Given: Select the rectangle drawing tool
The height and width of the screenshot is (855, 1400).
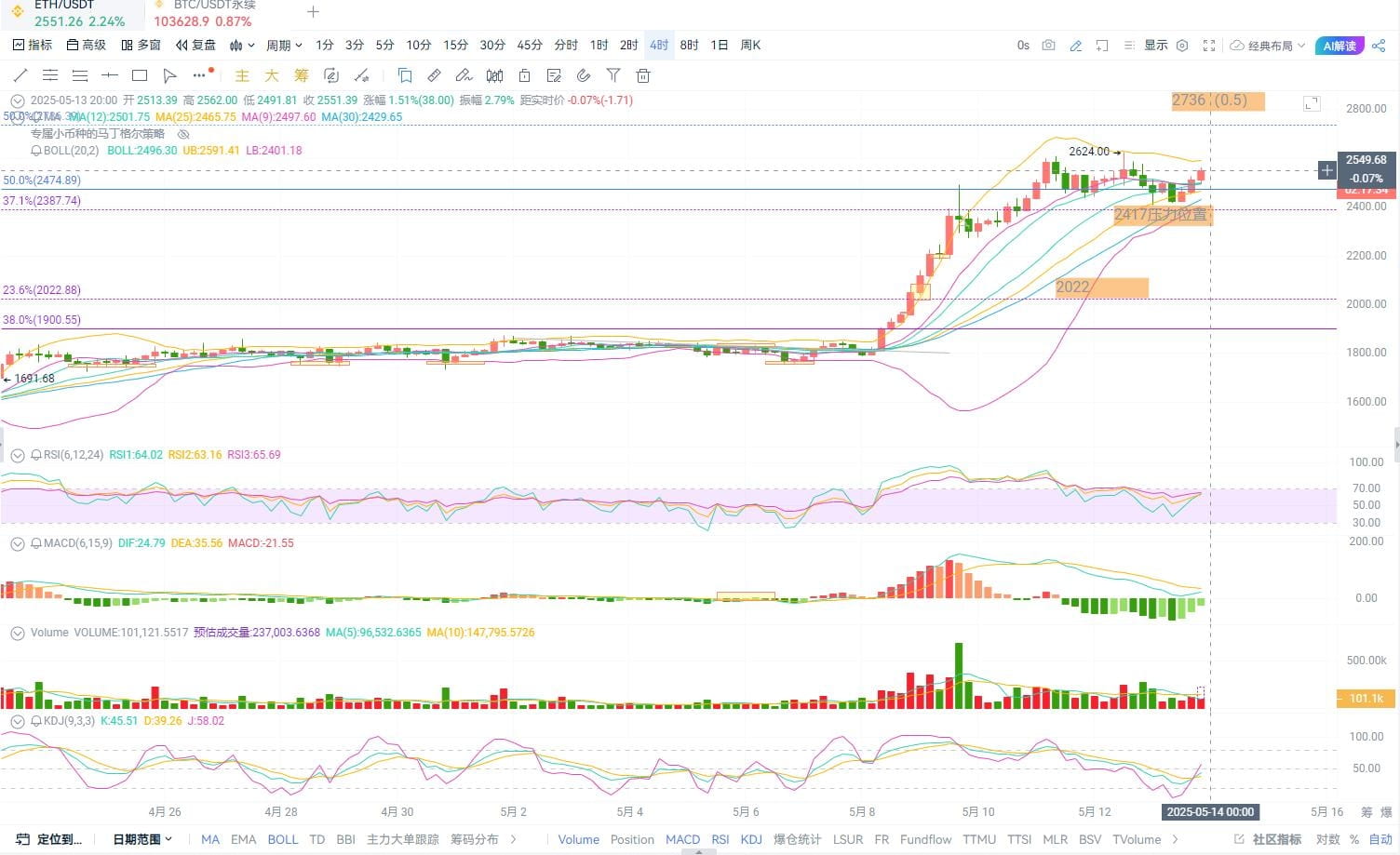Looking at the screenshot, I should tap(140, 75).
